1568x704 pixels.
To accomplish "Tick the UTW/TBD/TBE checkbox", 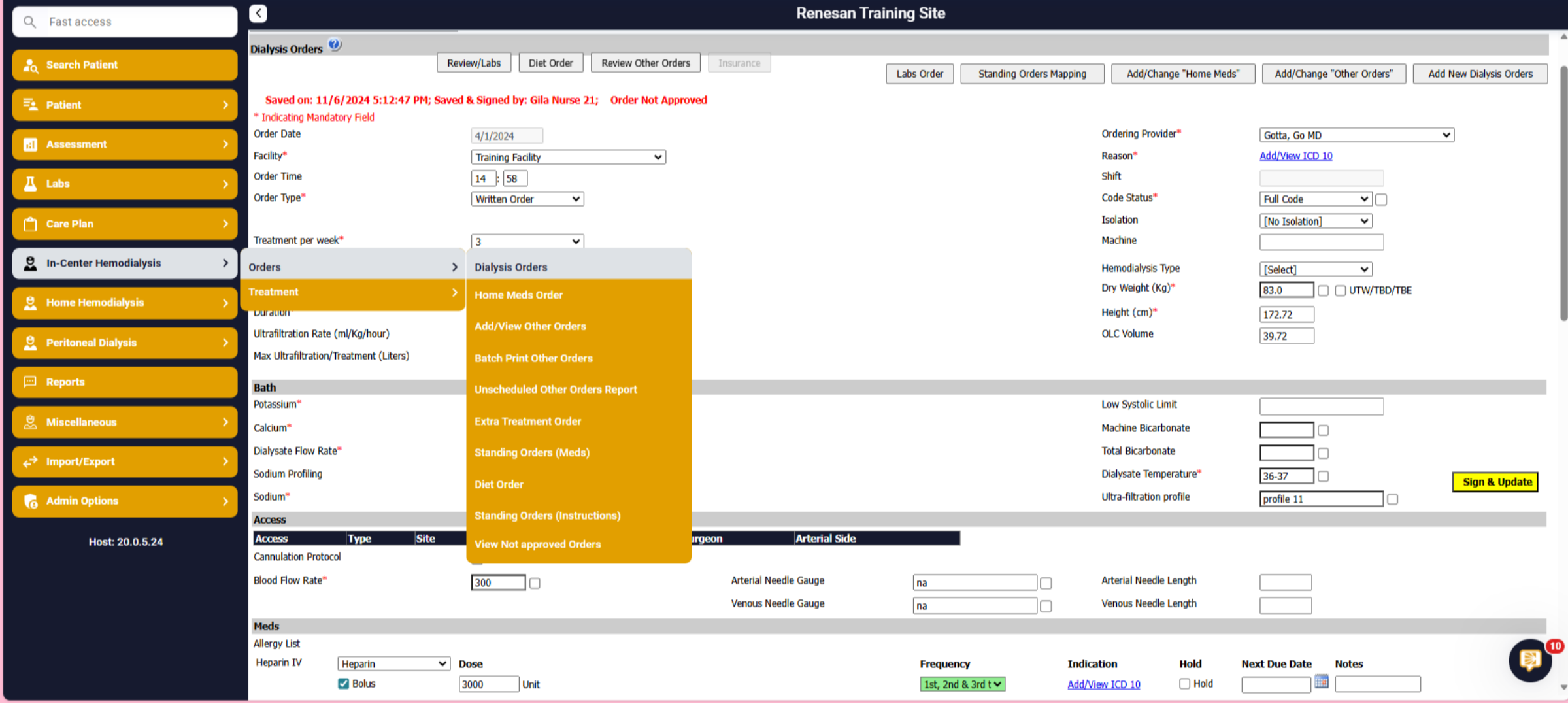I will coord(1341,291).
